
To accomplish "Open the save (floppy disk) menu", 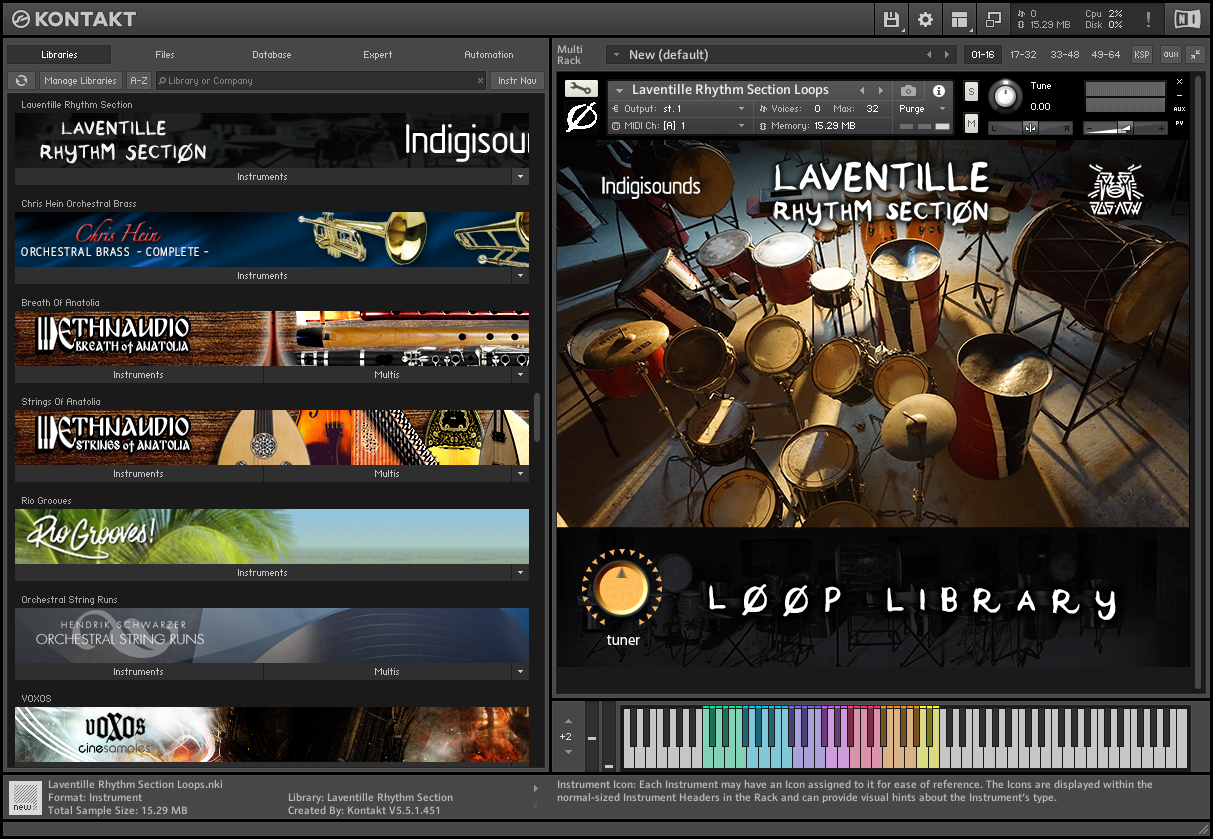I will click(891, 18).
